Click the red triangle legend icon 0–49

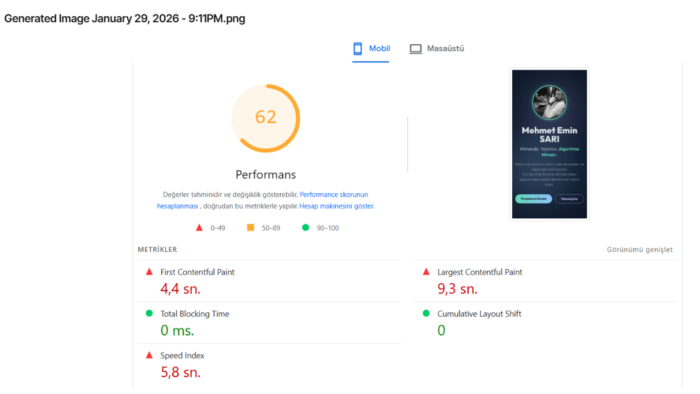click(x=199, y=228)
